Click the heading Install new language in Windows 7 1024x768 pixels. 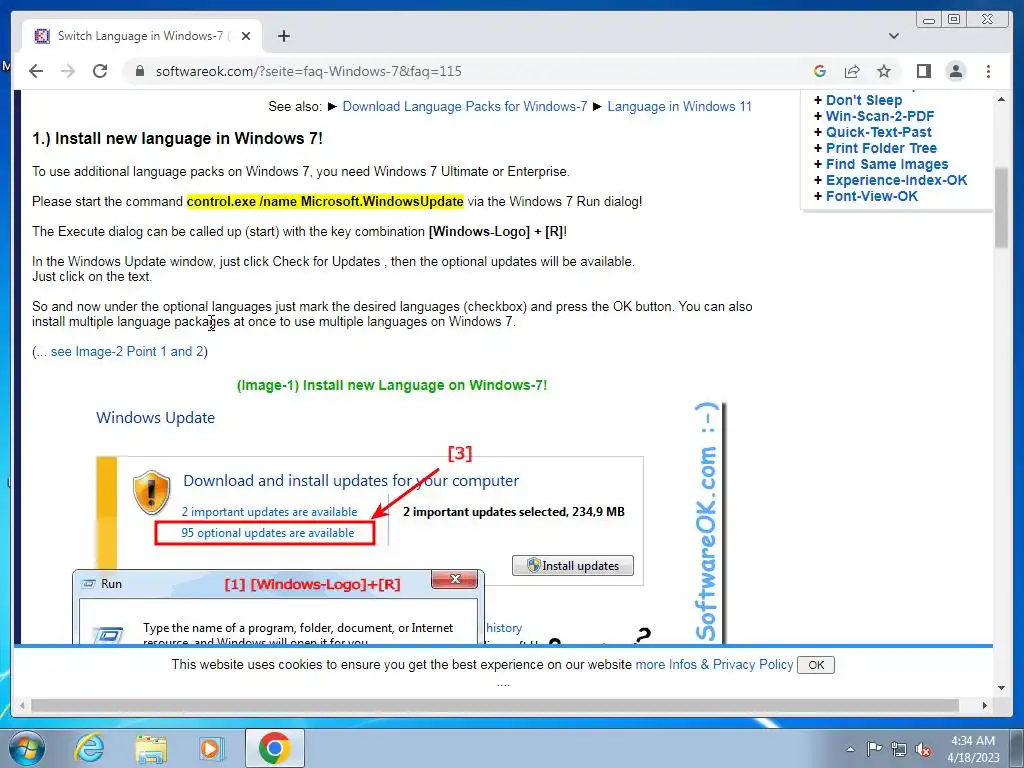point(177,138)
